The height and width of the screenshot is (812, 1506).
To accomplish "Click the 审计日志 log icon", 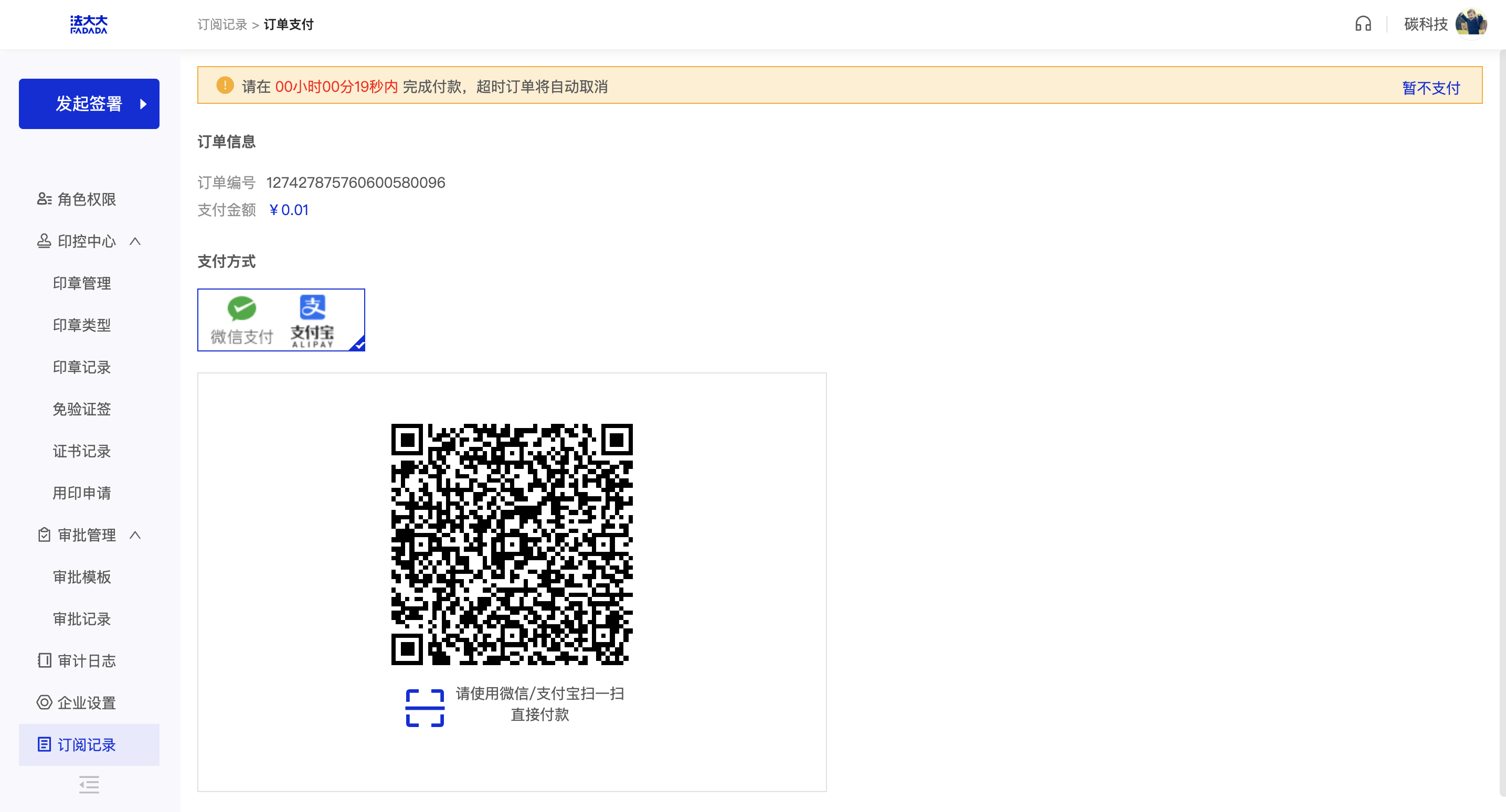I will click(x=45, y=660).
